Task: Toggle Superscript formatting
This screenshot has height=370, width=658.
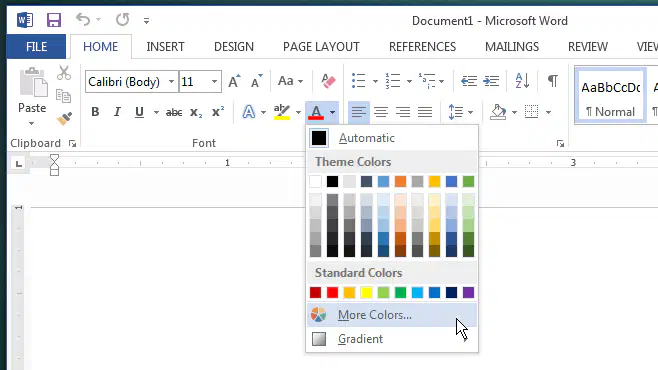Action: [x=218, y=112]
